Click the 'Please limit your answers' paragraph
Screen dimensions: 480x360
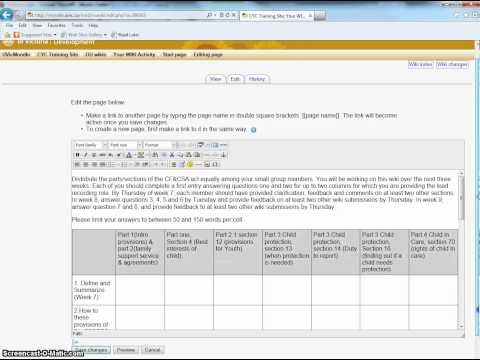[157, 220]
